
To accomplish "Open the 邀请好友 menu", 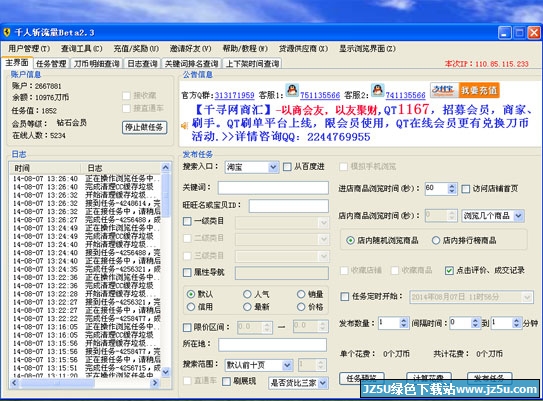I will [x=190, y=48].
